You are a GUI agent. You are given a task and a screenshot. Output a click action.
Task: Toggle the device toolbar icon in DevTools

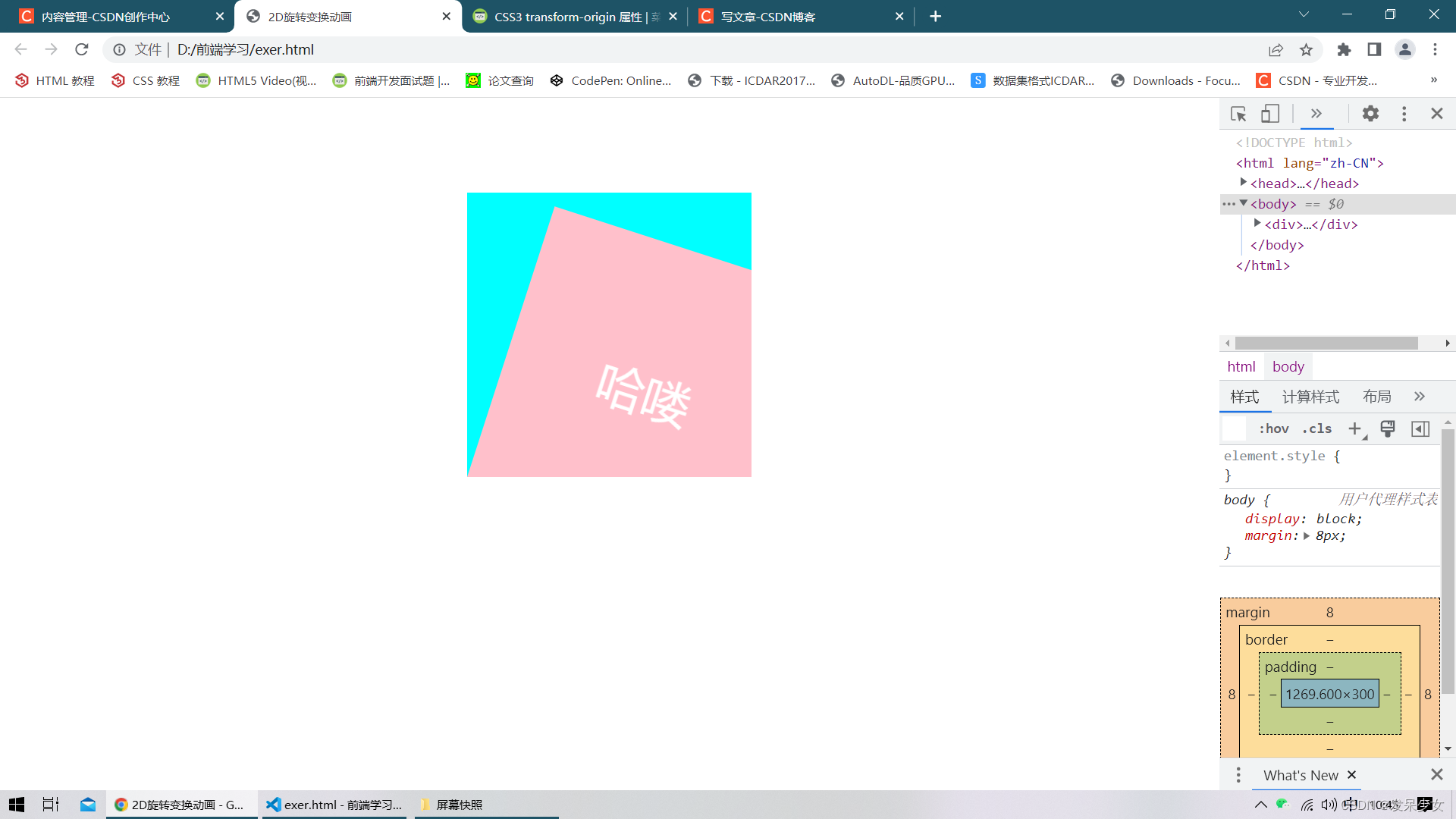1270,114
